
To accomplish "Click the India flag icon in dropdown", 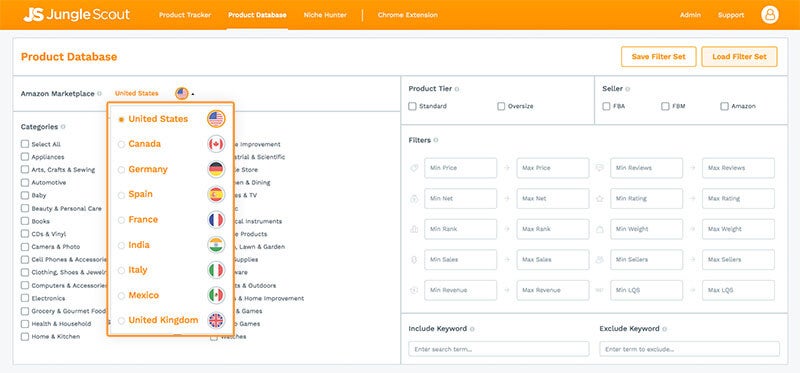I will 216,245.
